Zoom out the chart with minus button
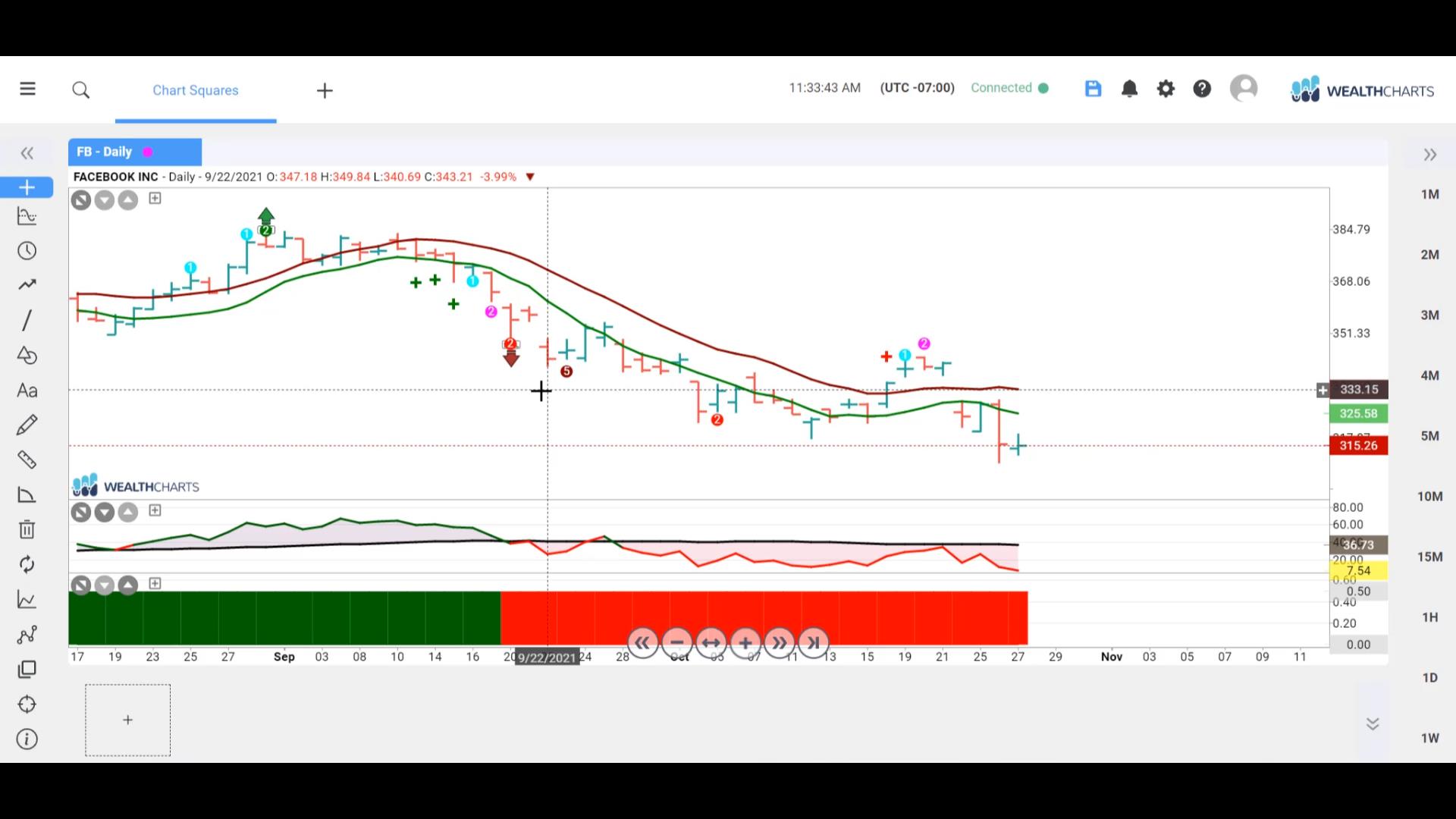This screenshot has width=1456, height=819. [677, 643]
